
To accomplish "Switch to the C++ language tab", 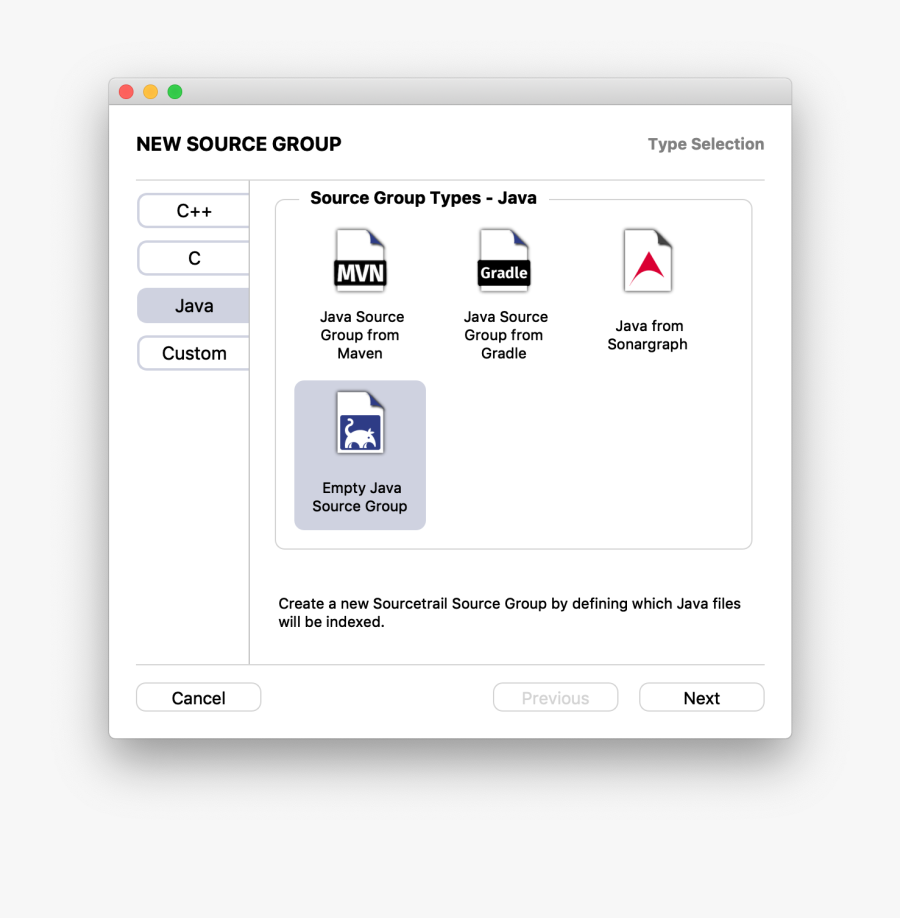I will [194, 211].
